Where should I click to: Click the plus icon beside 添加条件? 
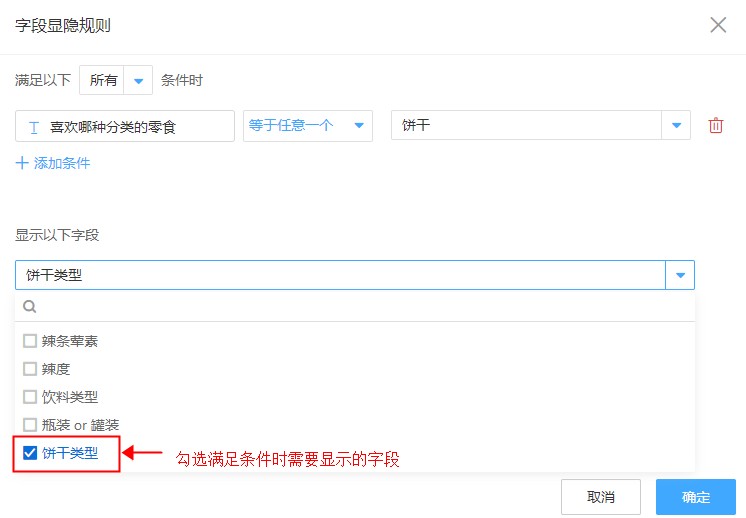[22, 162]
